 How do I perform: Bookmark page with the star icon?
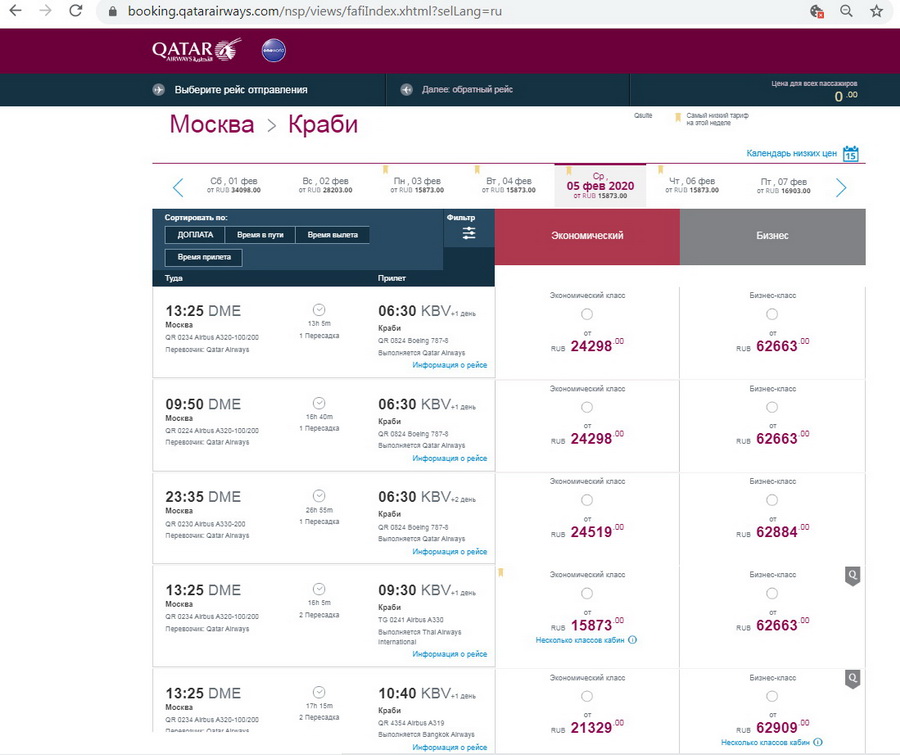click(876, 11)
